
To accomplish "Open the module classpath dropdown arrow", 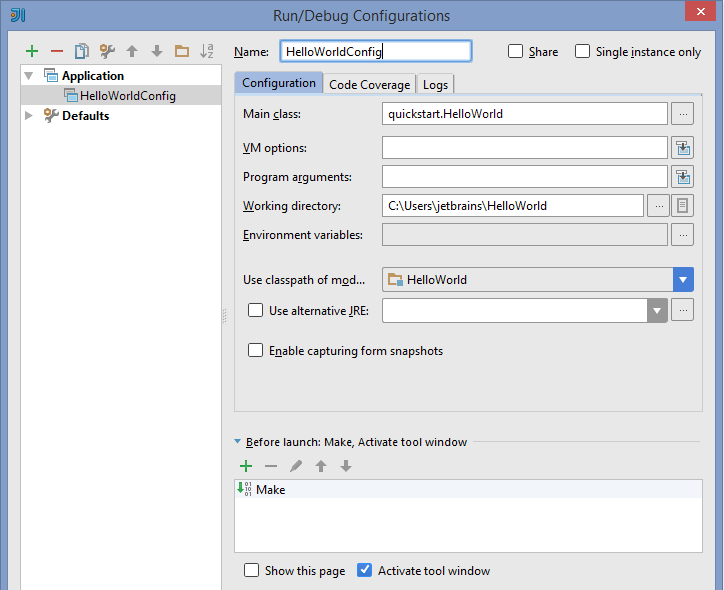I will pyautogui.click(x=683, y=280).
